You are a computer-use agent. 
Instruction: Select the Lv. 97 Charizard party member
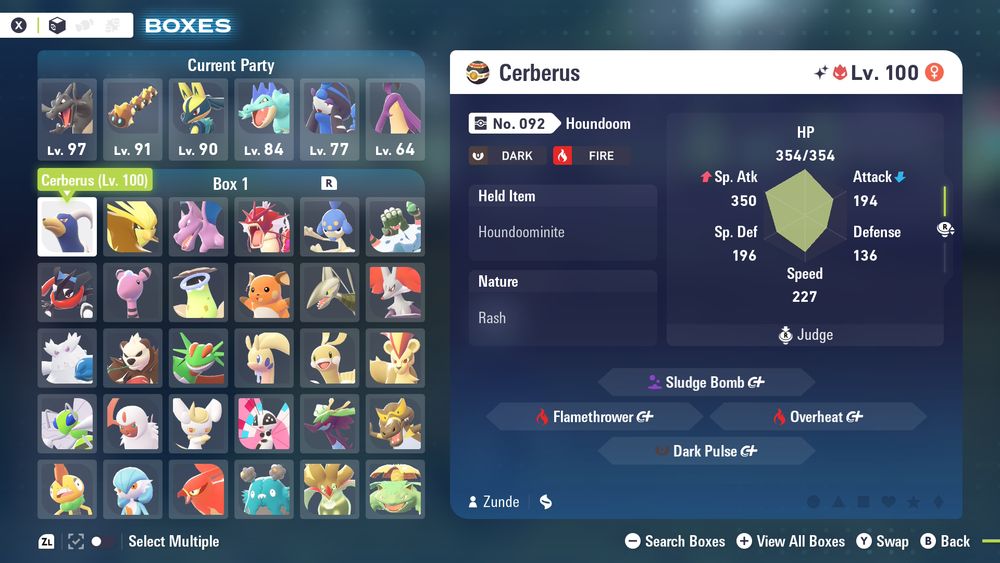point(67,119)
